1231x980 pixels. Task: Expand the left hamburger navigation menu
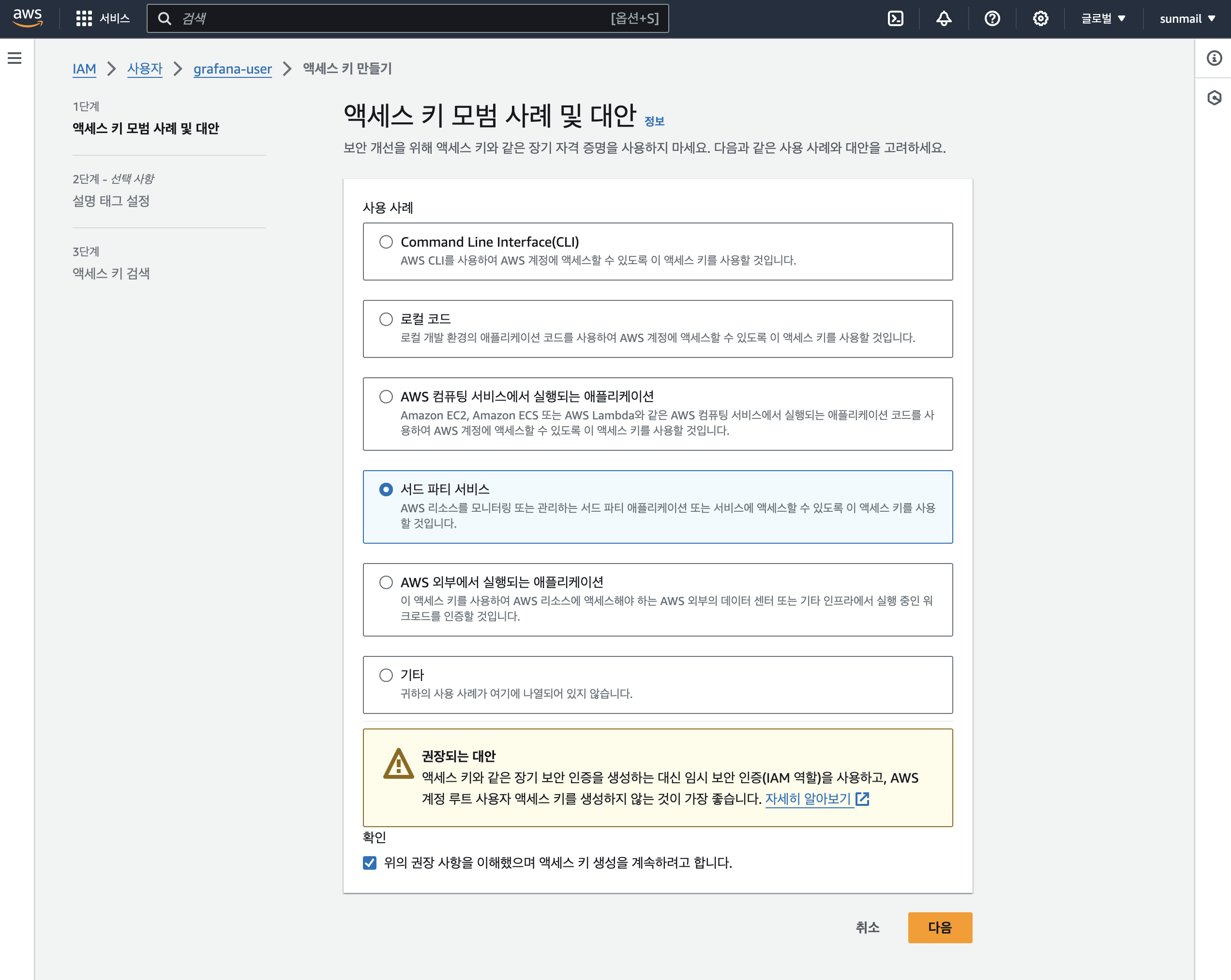[x=14, y=58]
